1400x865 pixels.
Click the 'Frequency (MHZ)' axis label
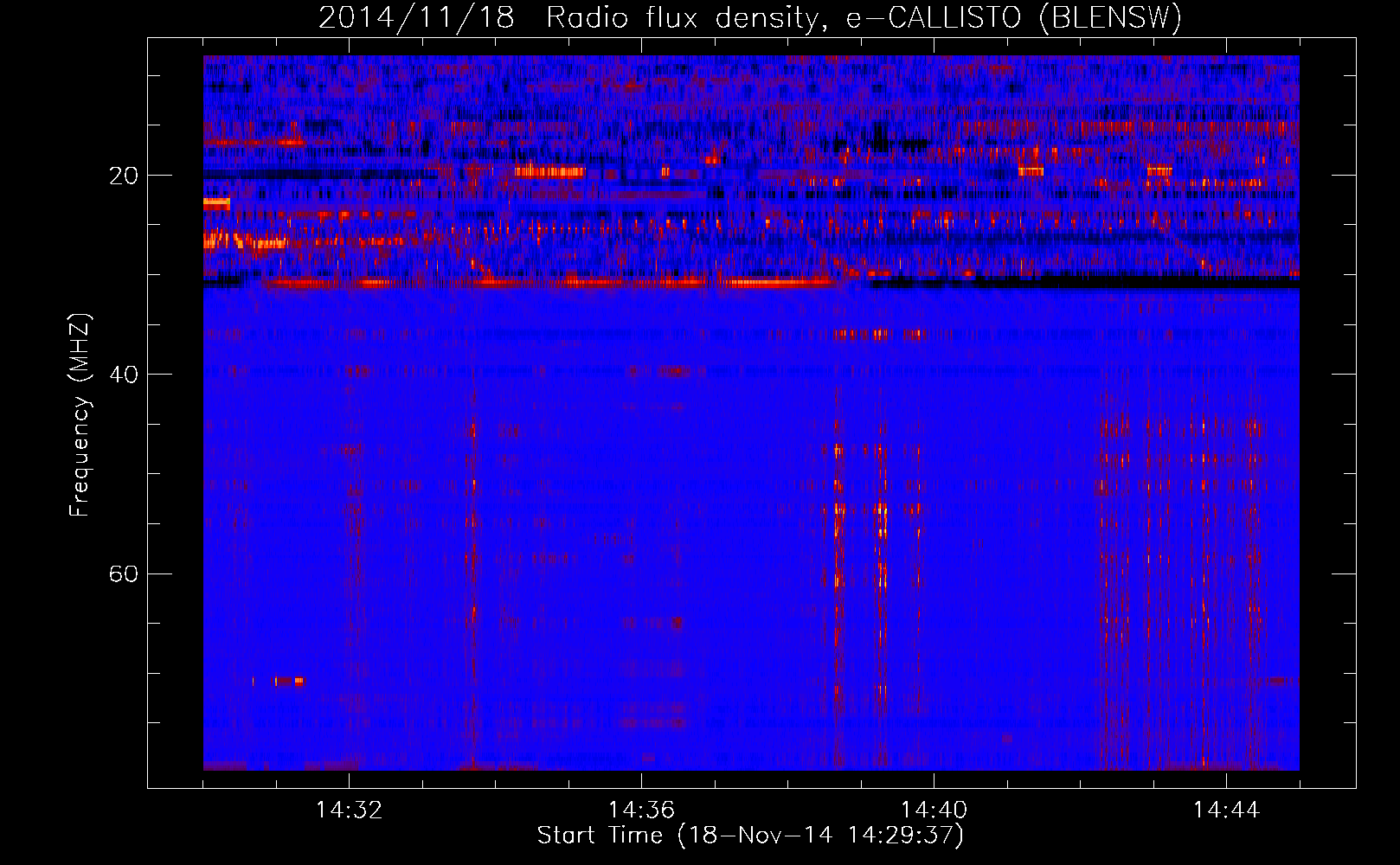point(79,415)
